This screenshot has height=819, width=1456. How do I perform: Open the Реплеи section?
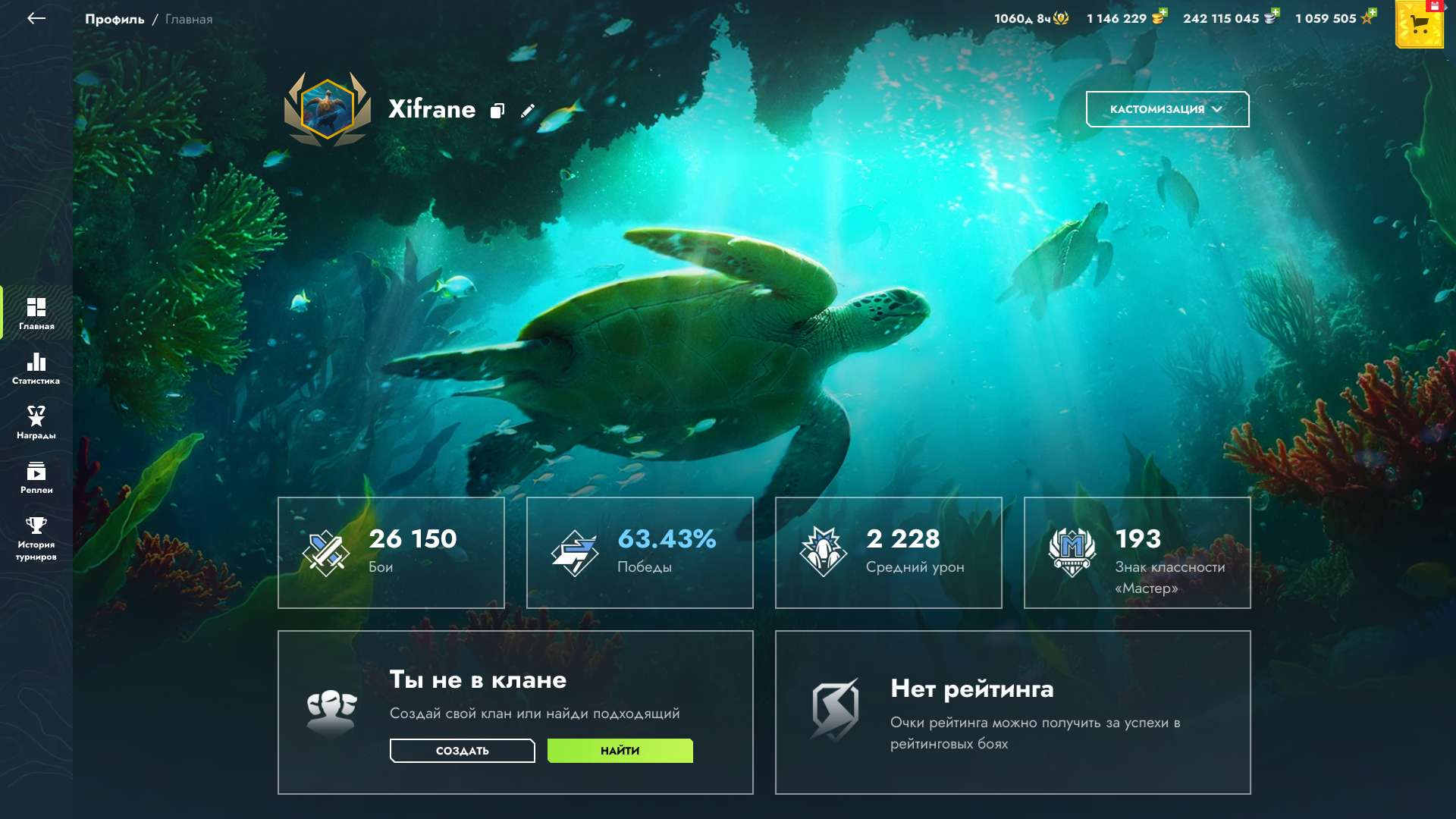click(x=36, y=477)
